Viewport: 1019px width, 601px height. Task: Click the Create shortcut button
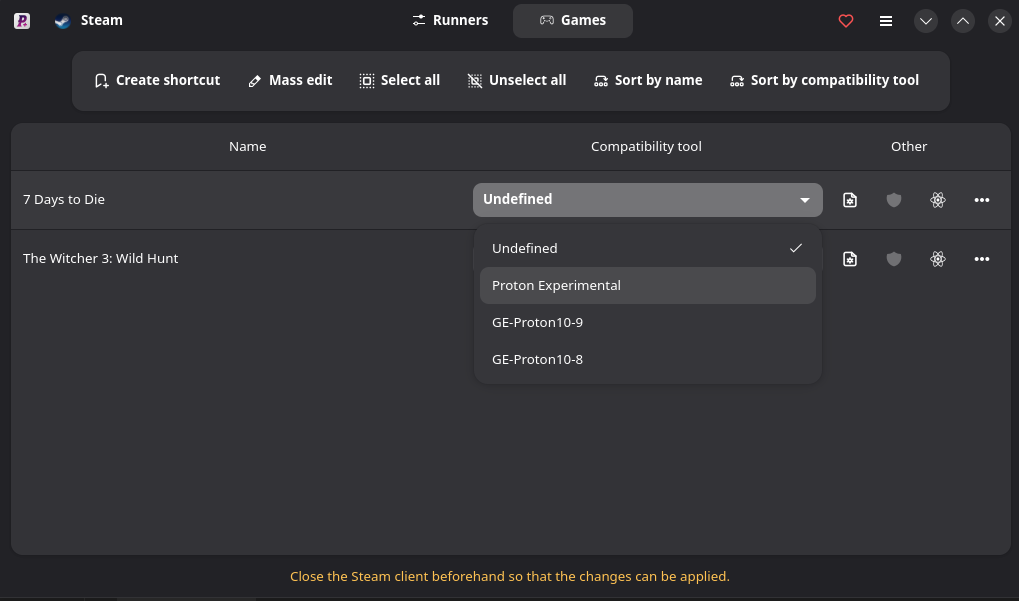click(x=157, y=81)
